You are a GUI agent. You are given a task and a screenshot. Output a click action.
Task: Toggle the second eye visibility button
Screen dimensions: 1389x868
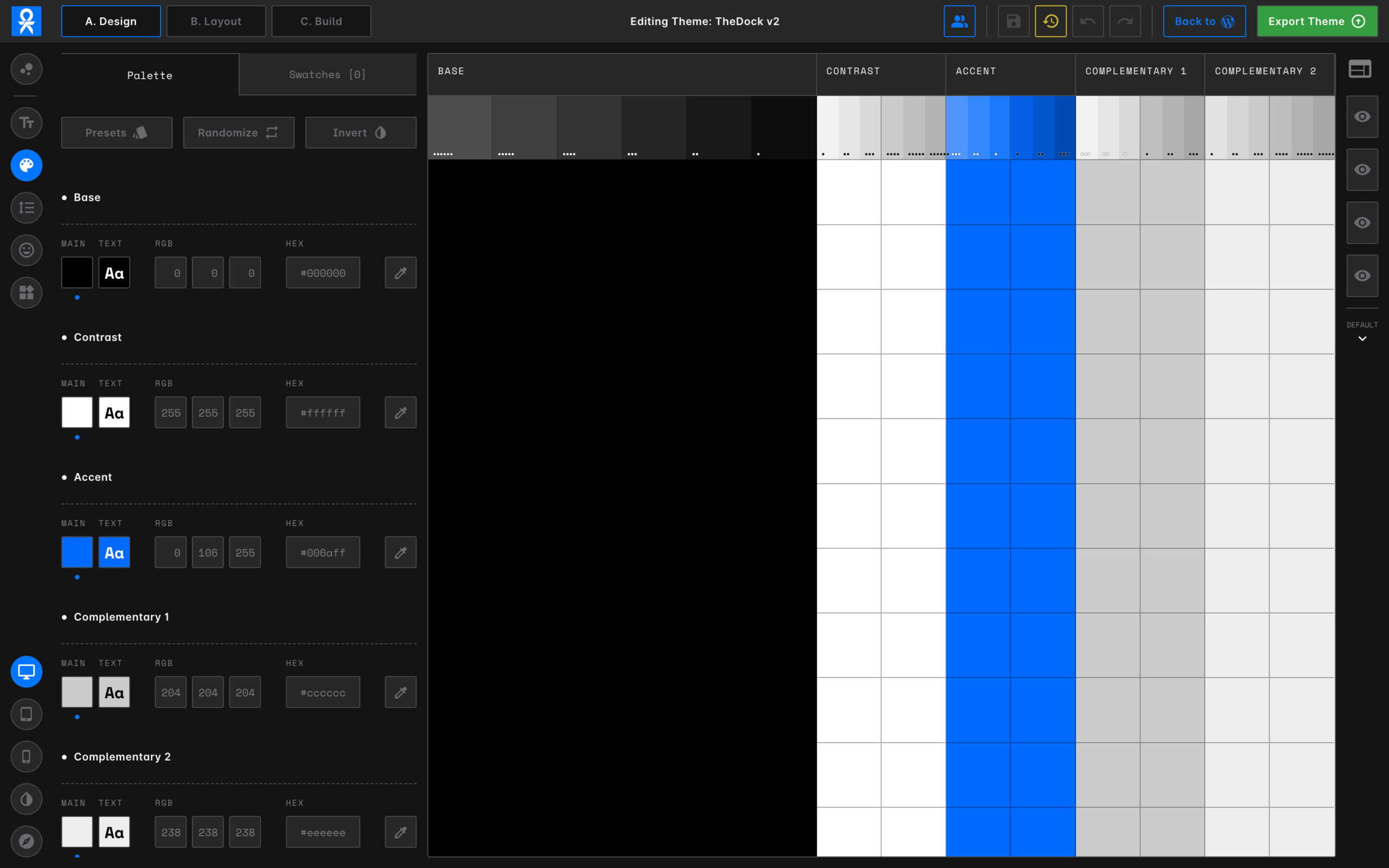point(1362,170)
